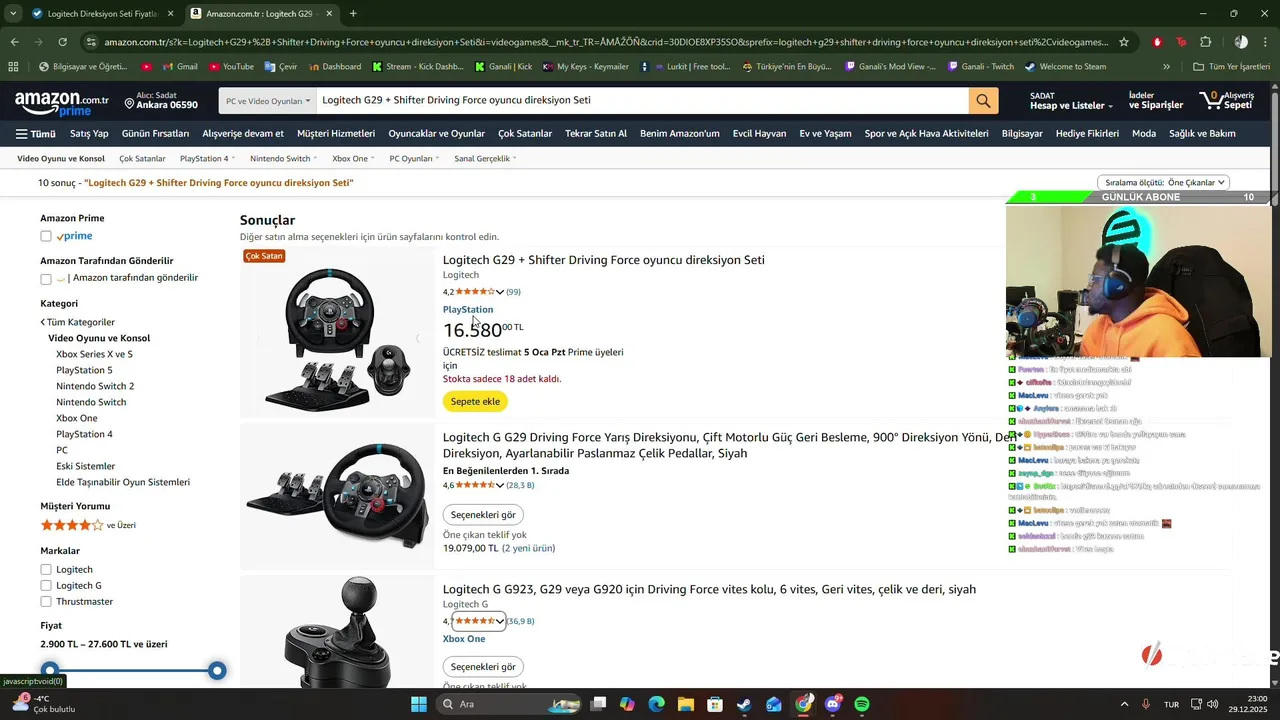
Task: Open Müşteri Hizmetleri in navigation bar
Action: pos(336,134)
